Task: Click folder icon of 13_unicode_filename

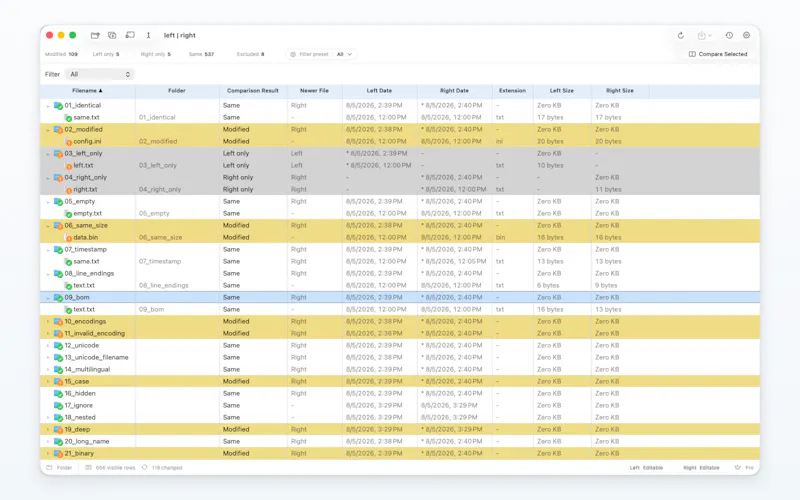Action: 58,358
